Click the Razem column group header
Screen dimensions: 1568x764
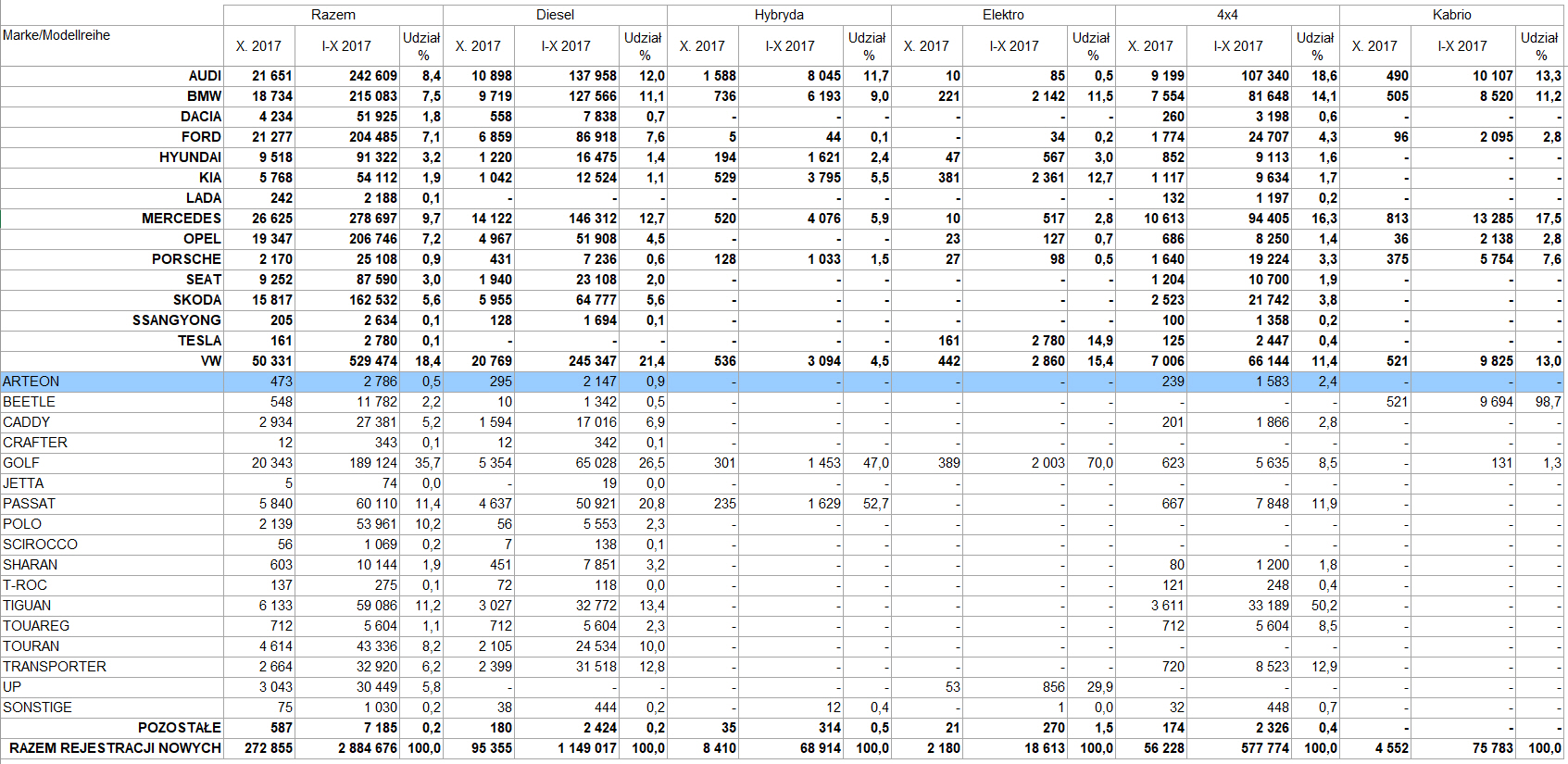[332, 15]
